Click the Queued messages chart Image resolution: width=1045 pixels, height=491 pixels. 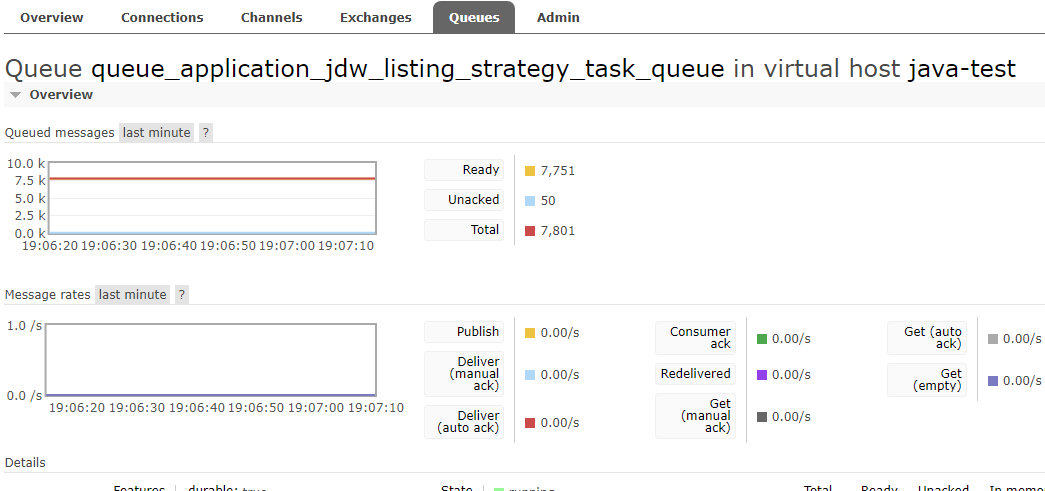click(x=211, y=198)
